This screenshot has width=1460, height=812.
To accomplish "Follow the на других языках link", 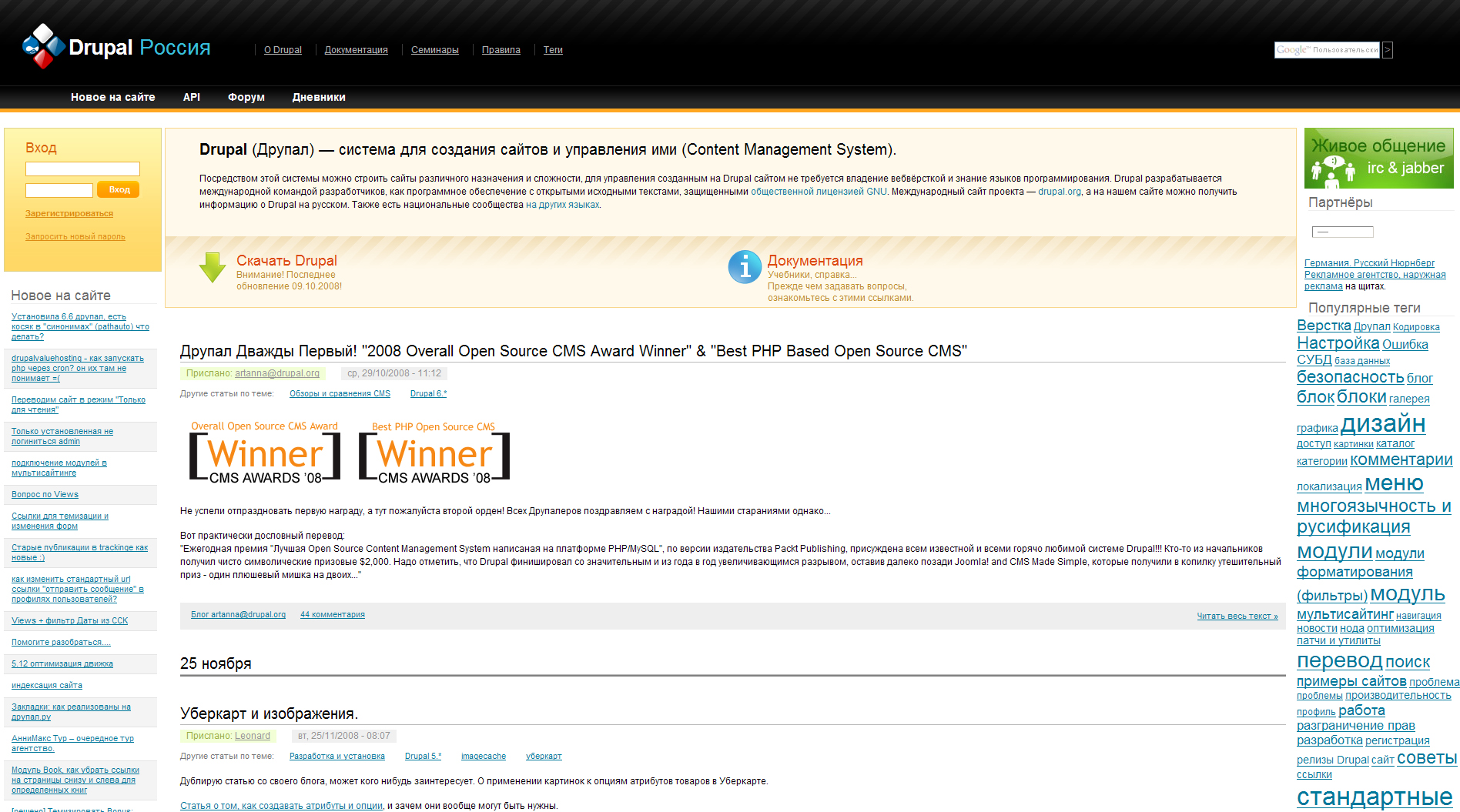I will (x=562, y=205).
